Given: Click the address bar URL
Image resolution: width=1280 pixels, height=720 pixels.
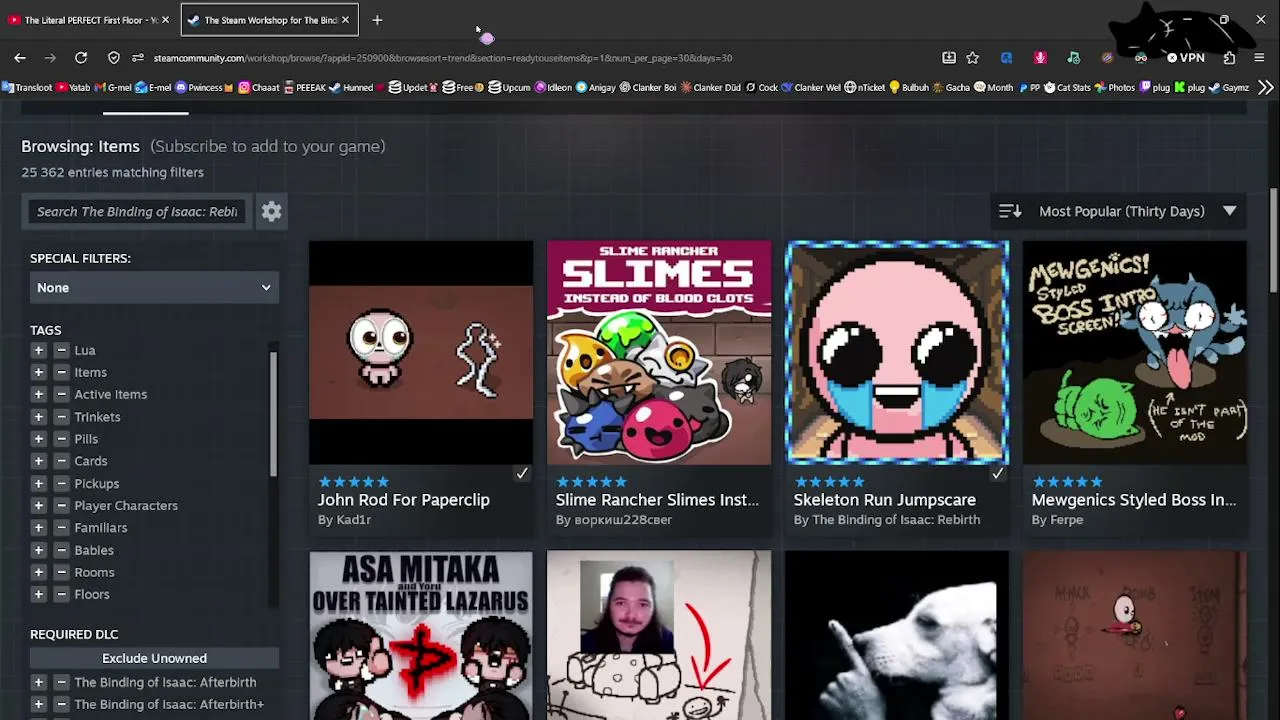Looking at the screenshot, I should point(443,58).
